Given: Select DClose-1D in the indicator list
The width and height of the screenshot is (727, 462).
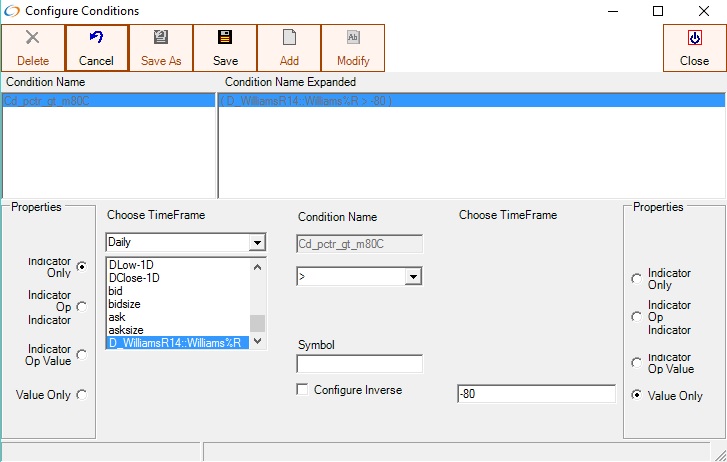Looking at the screenshot, I should [134, 278].
